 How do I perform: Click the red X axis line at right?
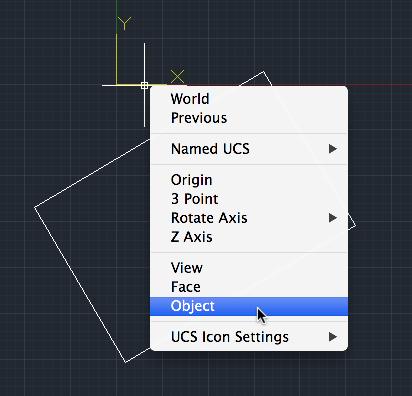coord(380,85)
